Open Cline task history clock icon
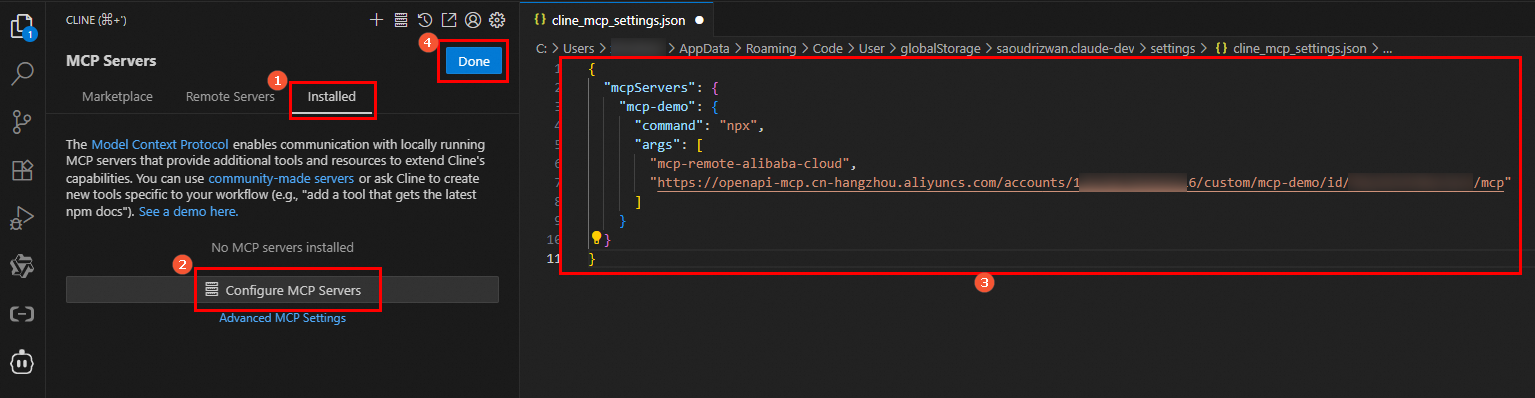 click(425, 19)
